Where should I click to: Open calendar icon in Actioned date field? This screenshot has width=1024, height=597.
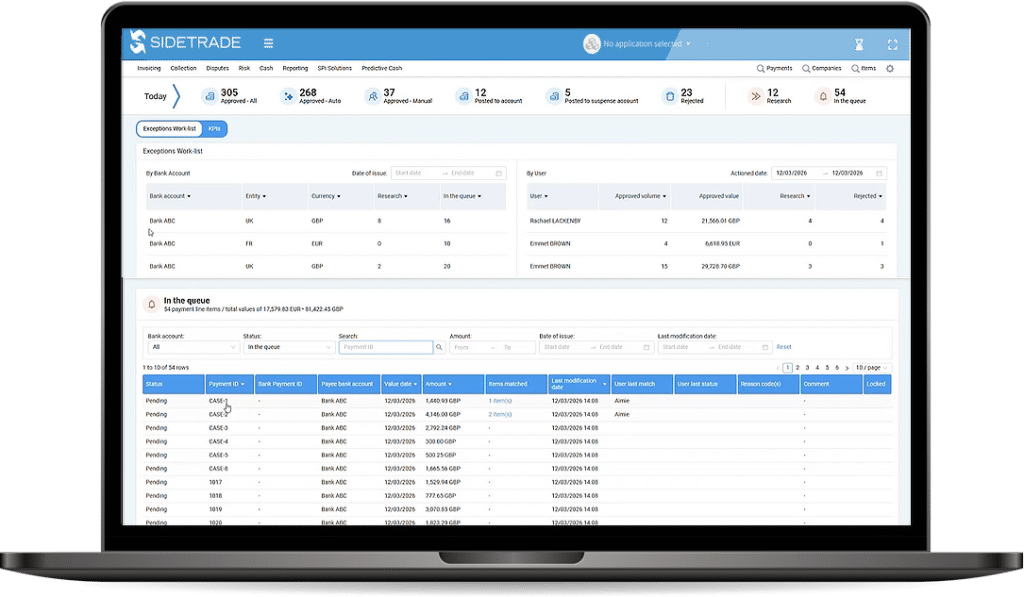point(879,173)
